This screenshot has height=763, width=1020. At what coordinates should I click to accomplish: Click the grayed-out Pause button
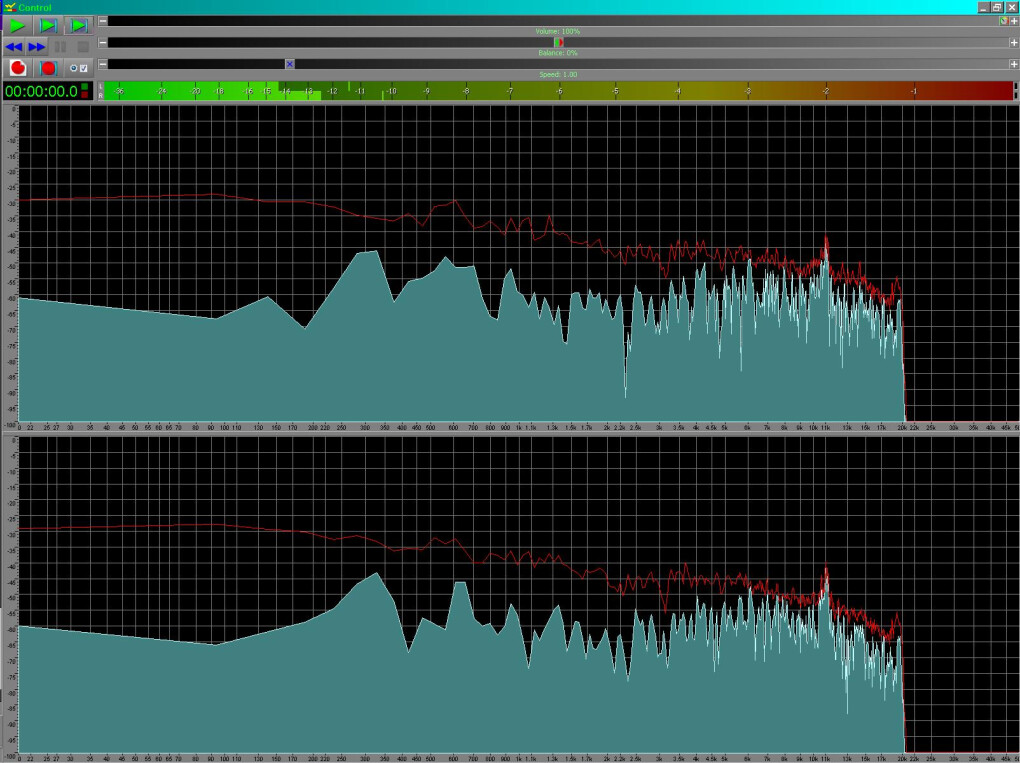60,46
